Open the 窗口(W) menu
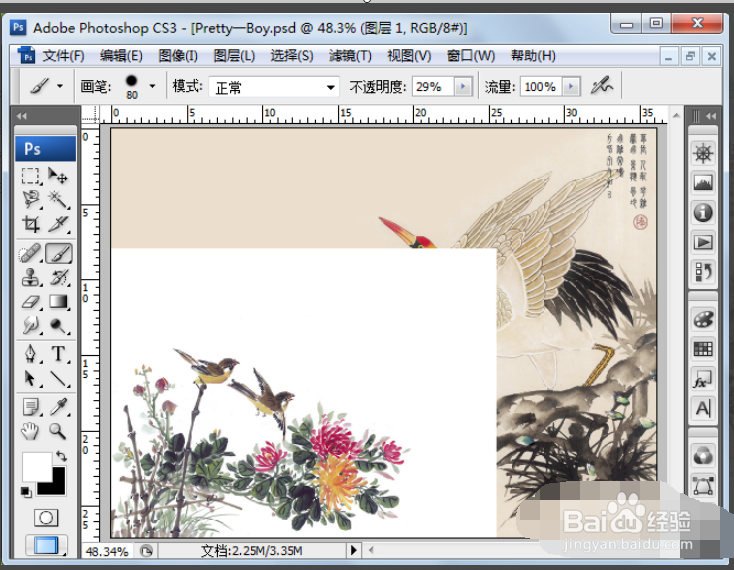This screenshot has height=570, width=734. 471,56
